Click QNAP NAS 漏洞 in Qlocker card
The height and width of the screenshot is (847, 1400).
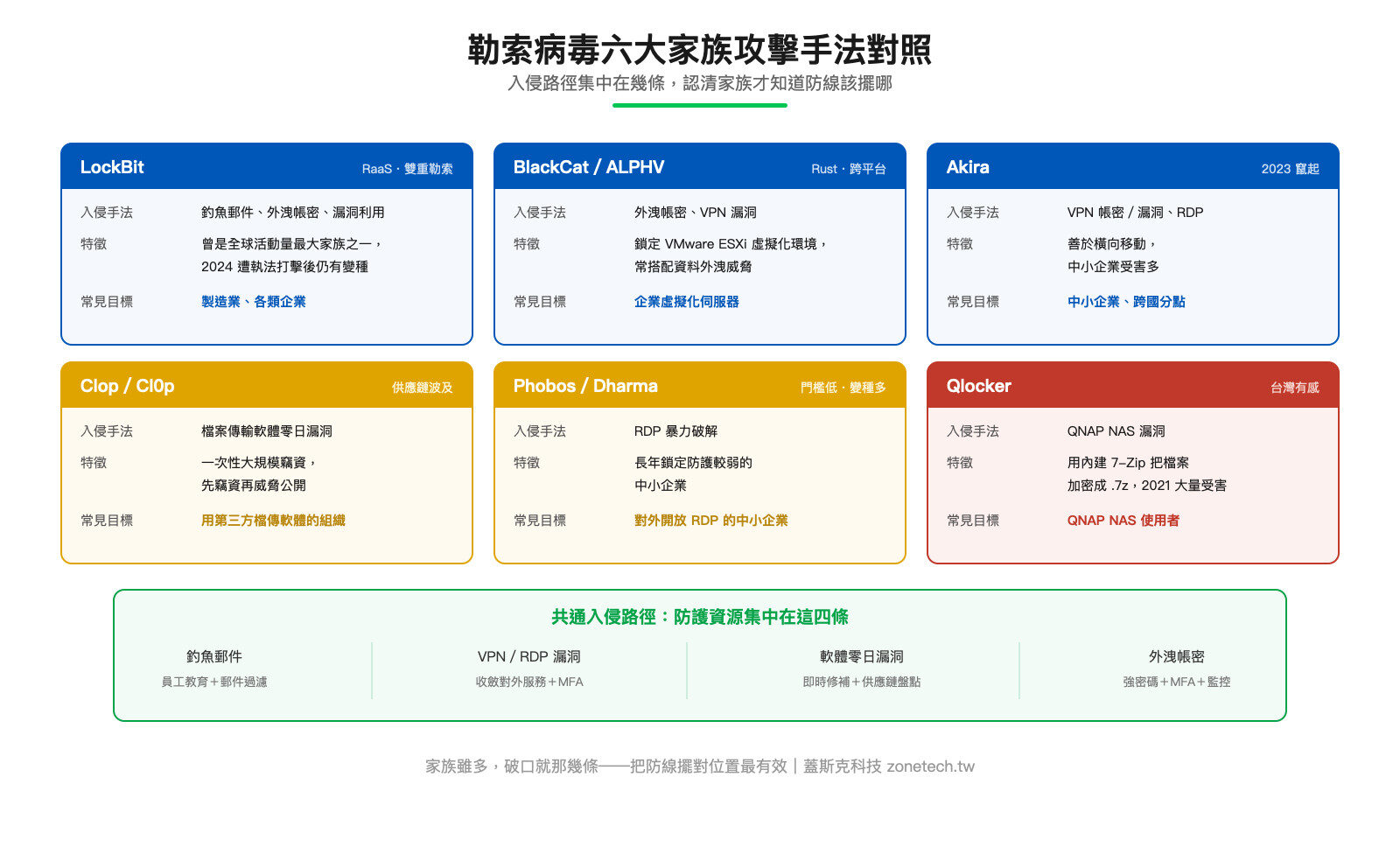pyautogui.click(x=1116, y=431)
